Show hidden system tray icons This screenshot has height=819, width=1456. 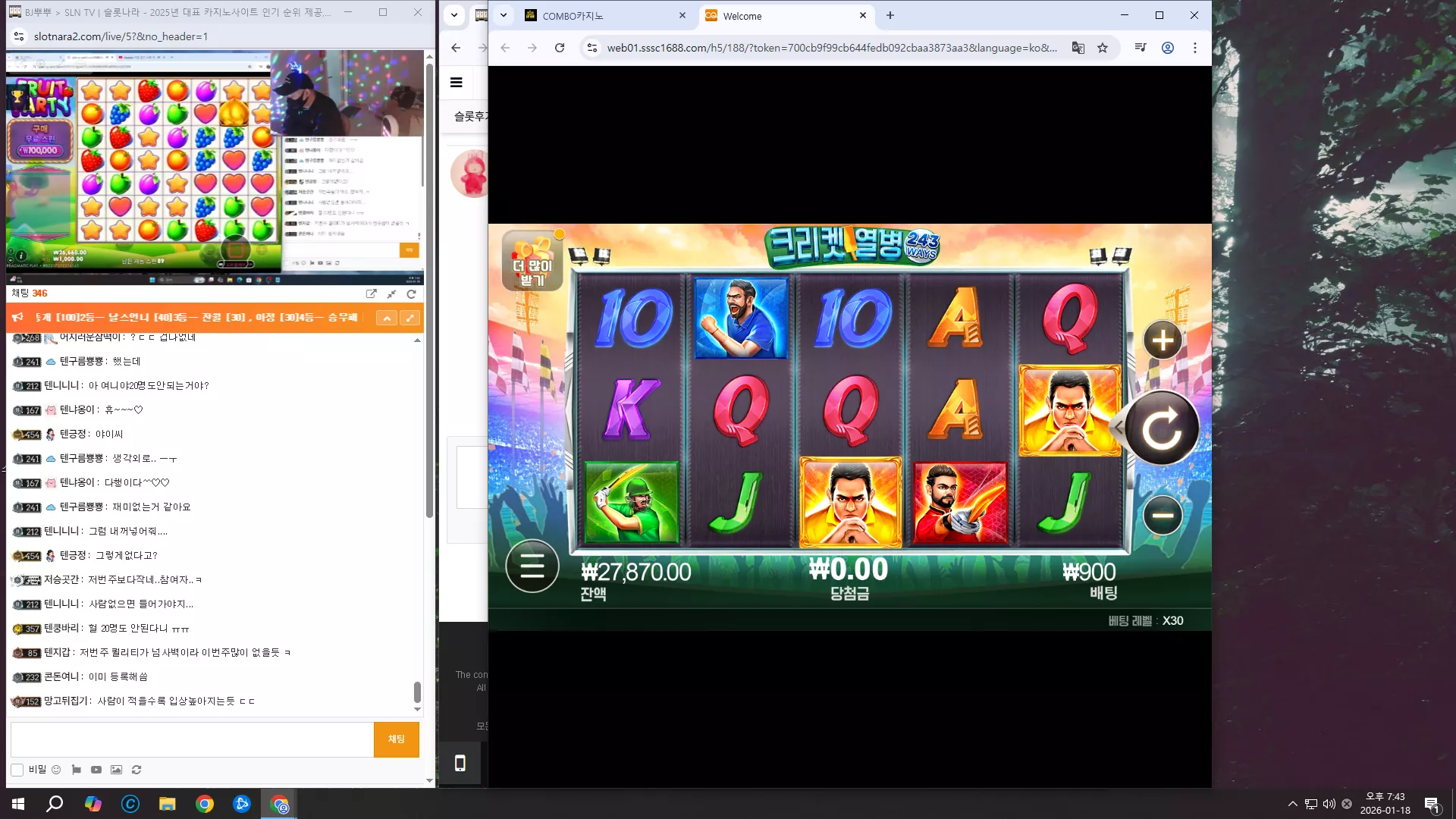coord(1292,804)
